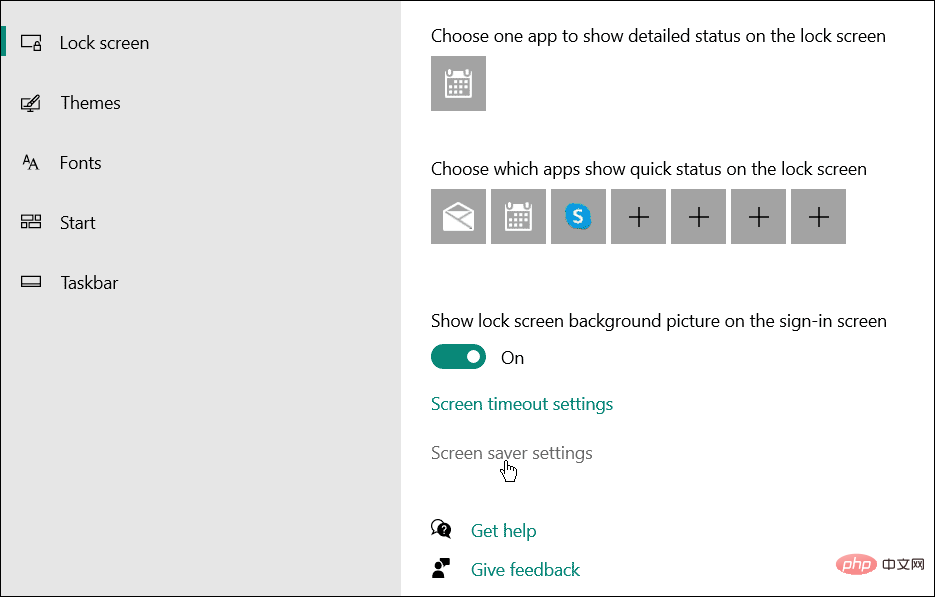Click the Calendar quick status tile

[x=518, y=216]
